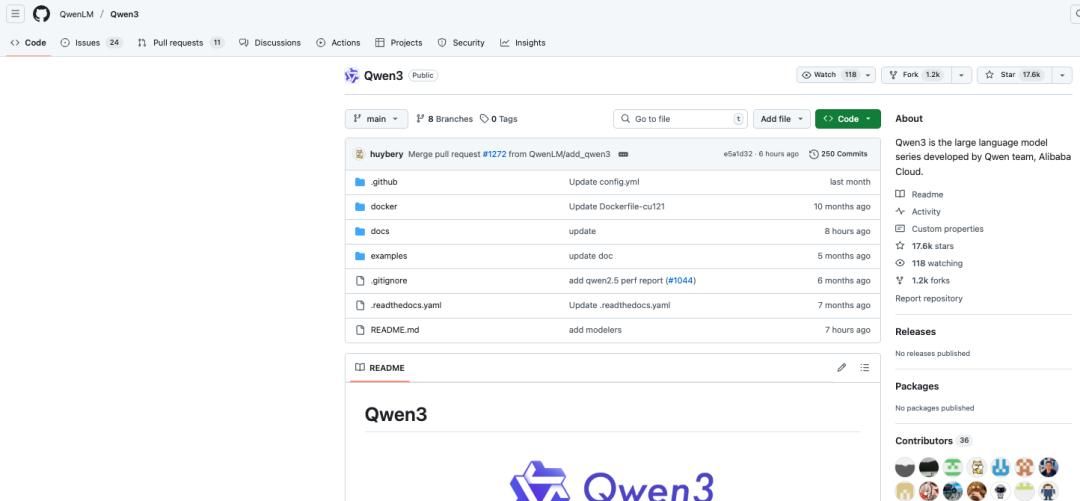Open the docker folder
The image size is (1080, 501).
click(x=384, y=207)
